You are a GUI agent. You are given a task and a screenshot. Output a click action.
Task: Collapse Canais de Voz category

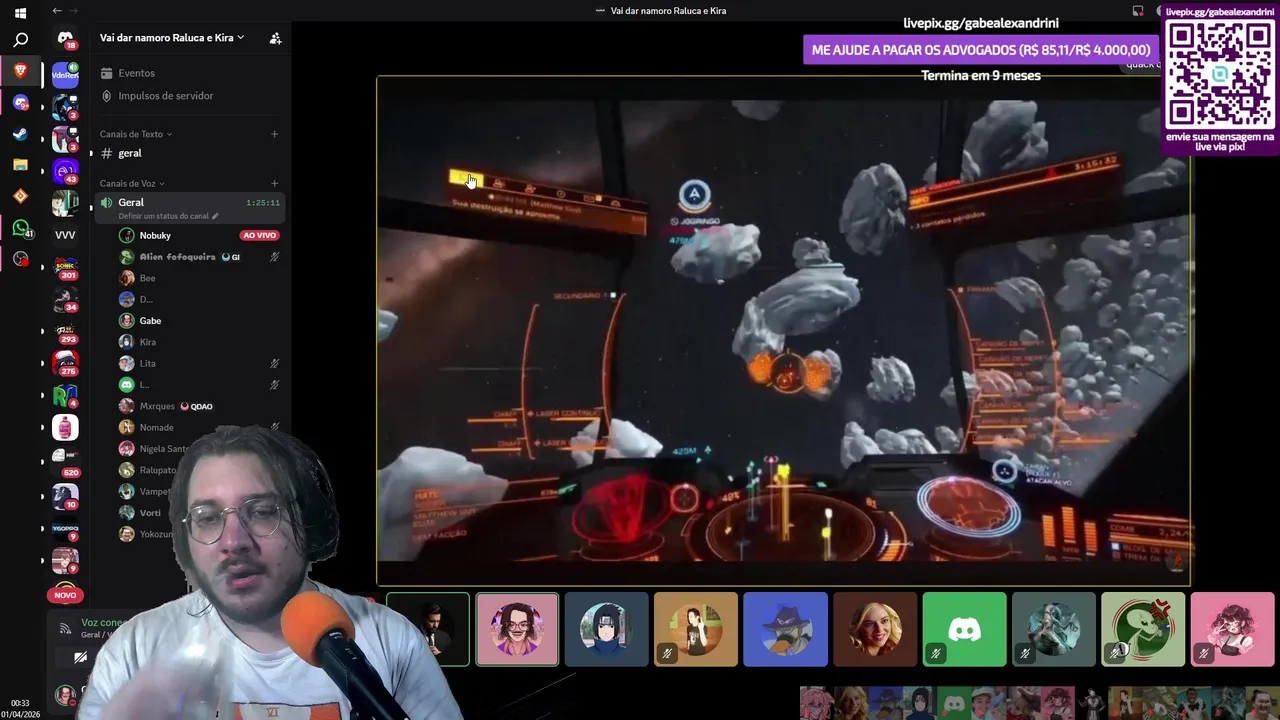pyautogui.click(x=132, y=183)
